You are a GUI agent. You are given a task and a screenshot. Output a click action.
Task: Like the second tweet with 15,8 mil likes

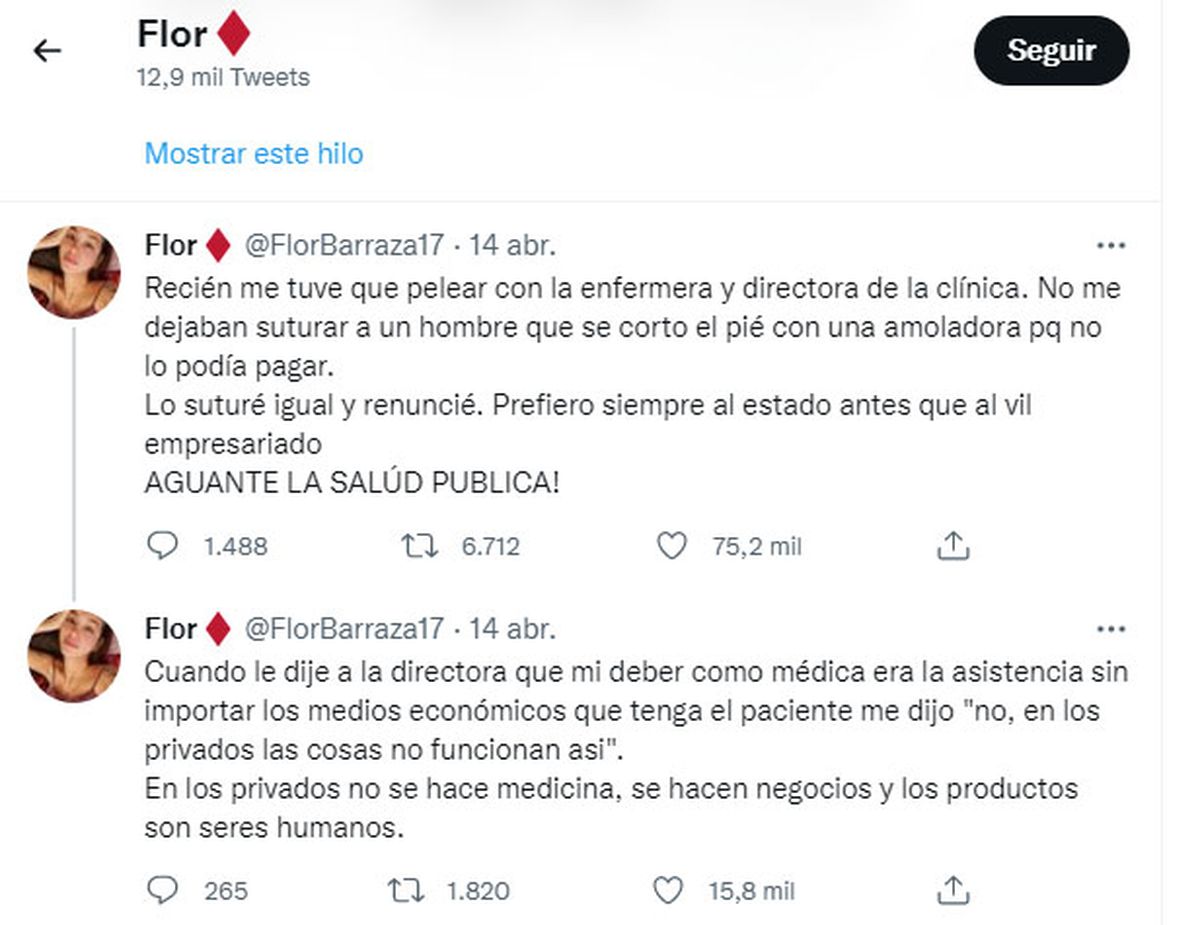667,890
